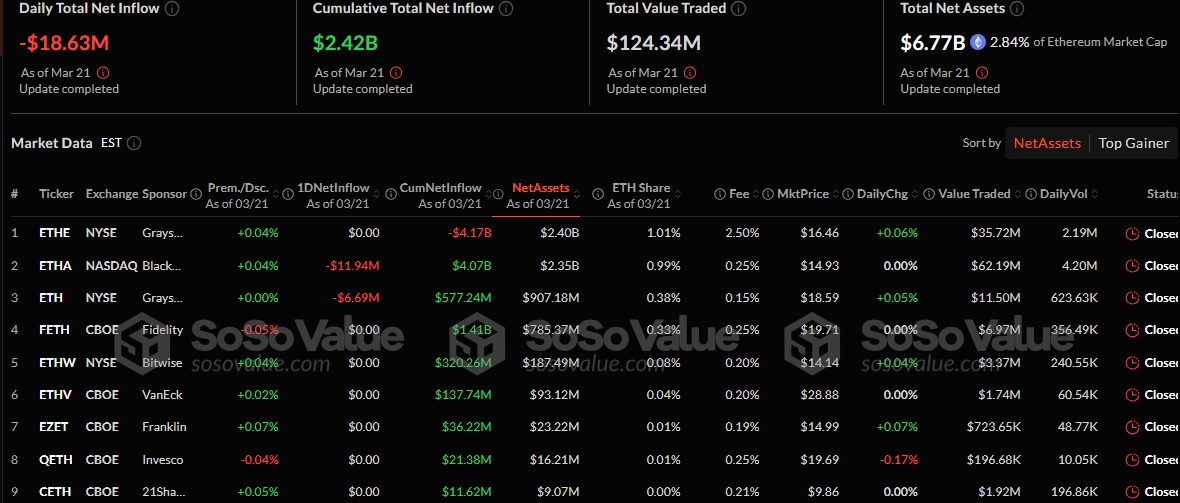The image size is (1180, 503).
Task: Click info icon left of CumNetInflow header
Action: coord(391,194)
